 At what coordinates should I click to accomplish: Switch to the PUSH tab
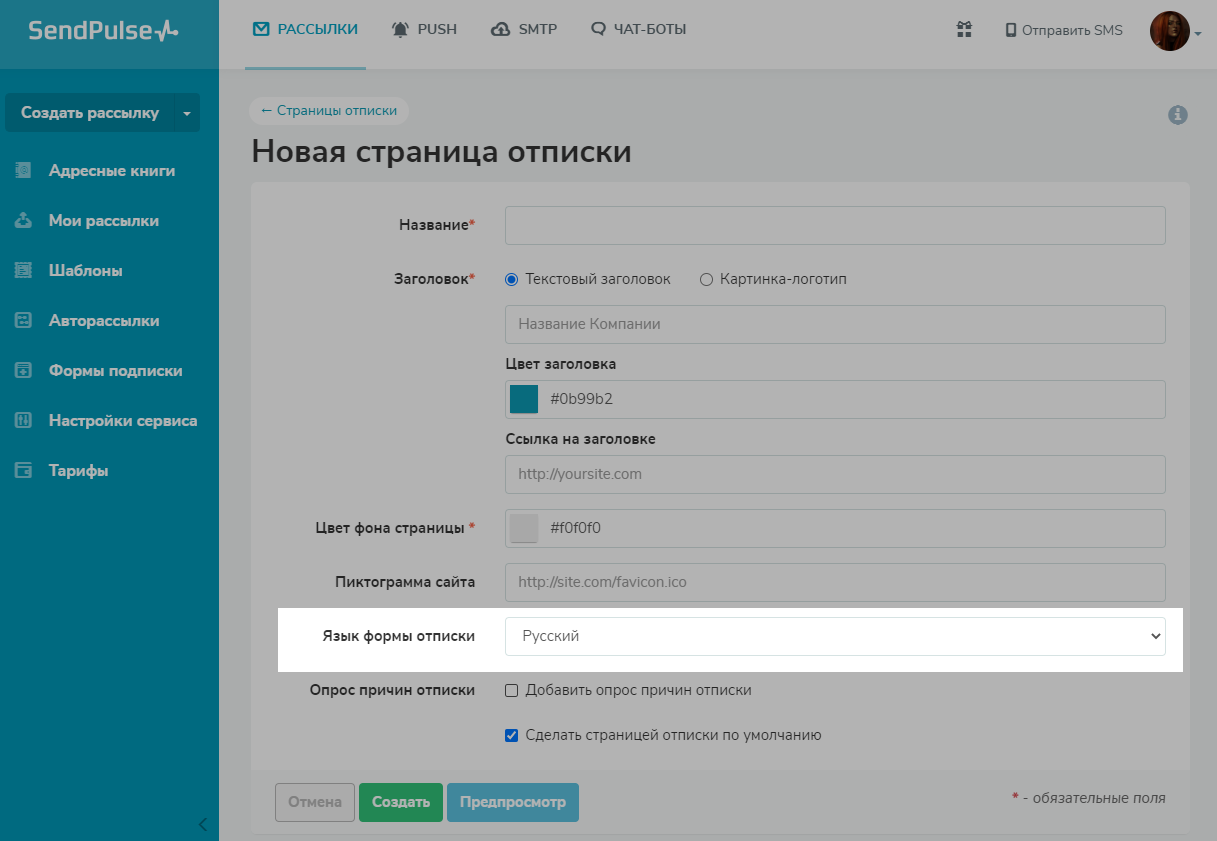pos(424,30)
